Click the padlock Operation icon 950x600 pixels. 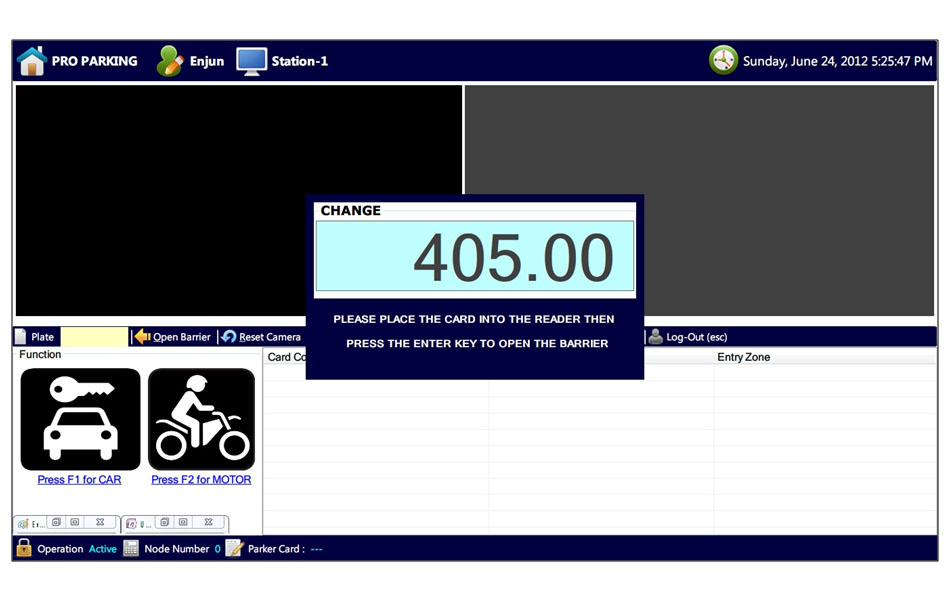[24, 548]
